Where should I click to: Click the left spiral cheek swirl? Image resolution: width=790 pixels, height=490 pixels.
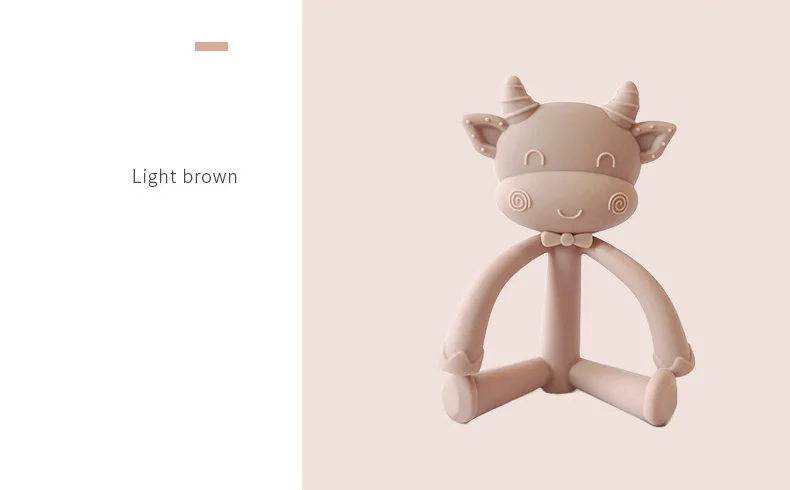tap(520, 200)
